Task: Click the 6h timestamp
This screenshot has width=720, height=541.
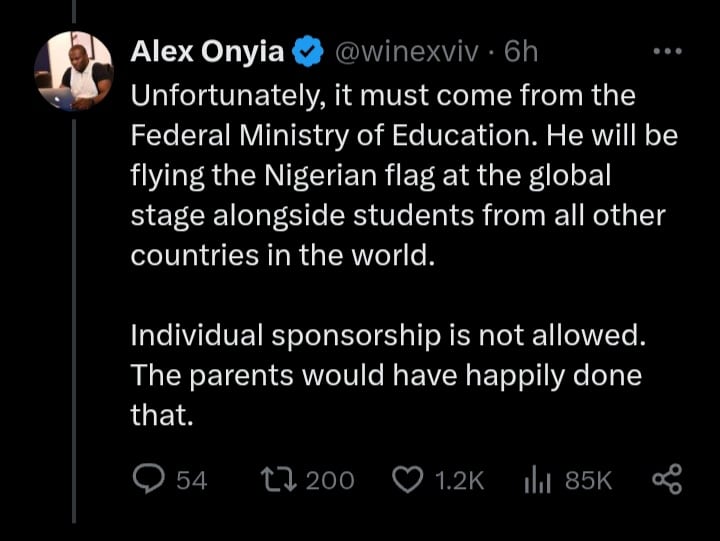Action: [520, 52]
